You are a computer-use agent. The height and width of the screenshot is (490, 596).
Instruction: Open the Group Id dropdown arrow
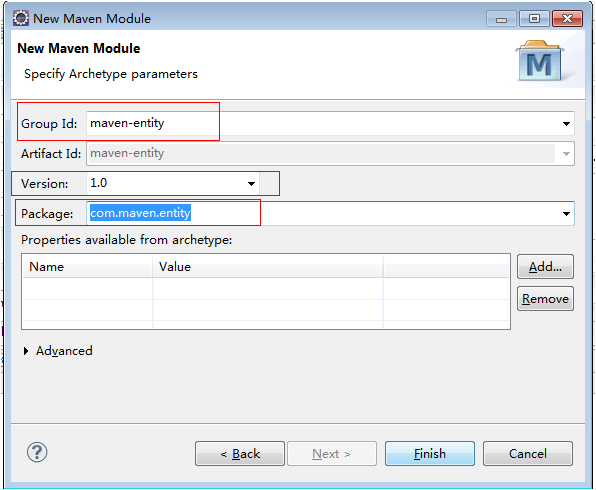[566, 124]
